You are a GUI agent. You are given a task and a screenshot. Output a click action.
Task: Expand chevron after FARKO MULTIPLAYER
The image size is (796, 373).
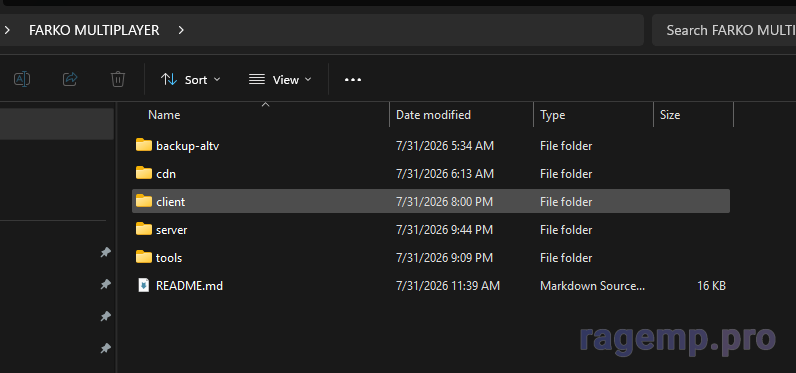tap(181, 30)
